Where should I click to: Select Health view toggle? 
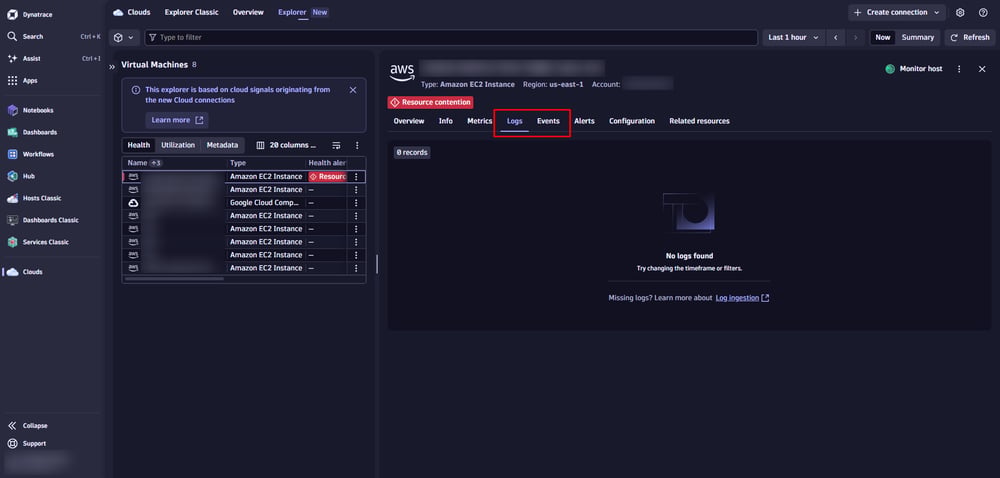click(x=138, y=145)
